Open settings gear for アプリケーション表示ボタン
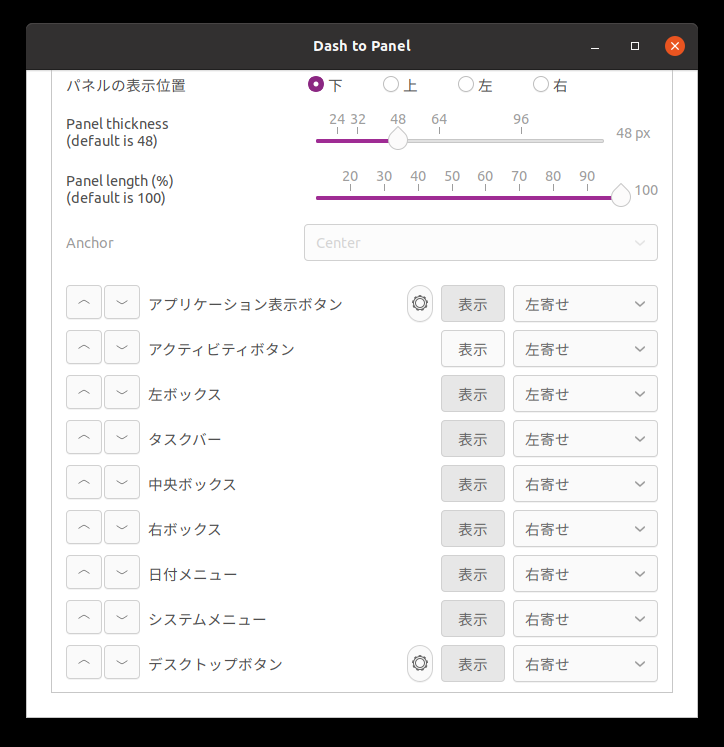The width and height of the screenshot is (724, 747). 420,303
